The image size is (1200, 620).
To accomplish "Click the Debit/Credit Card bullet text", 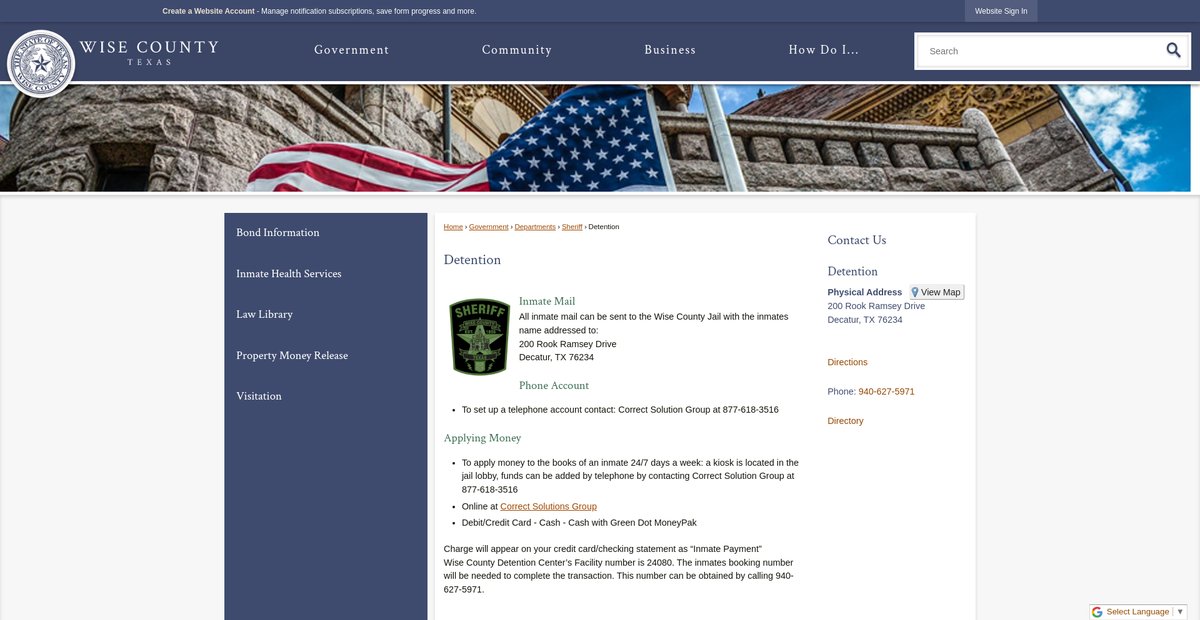I will coord(579,523).
